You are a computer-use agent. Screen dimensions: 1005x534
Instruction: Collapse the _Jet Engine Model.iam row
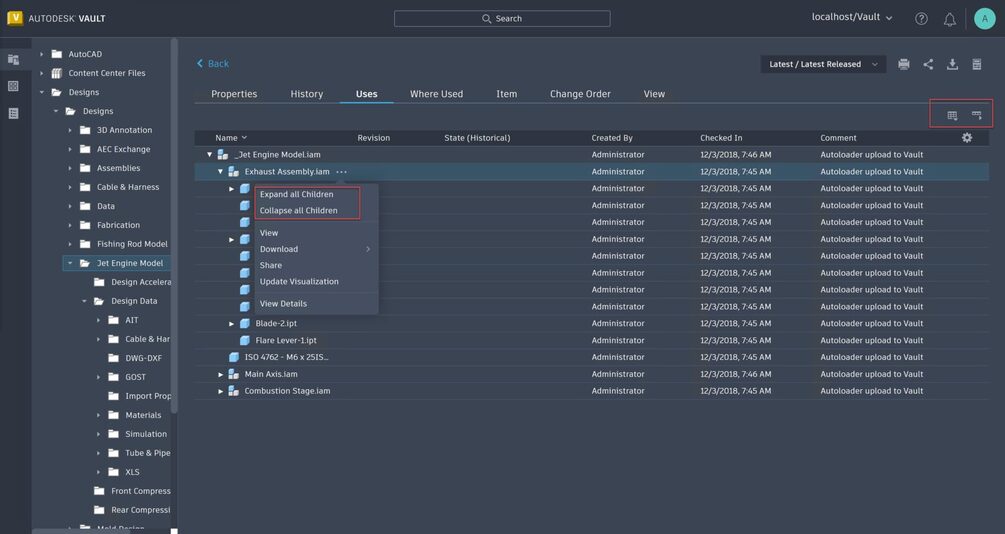tap(210, 154)
